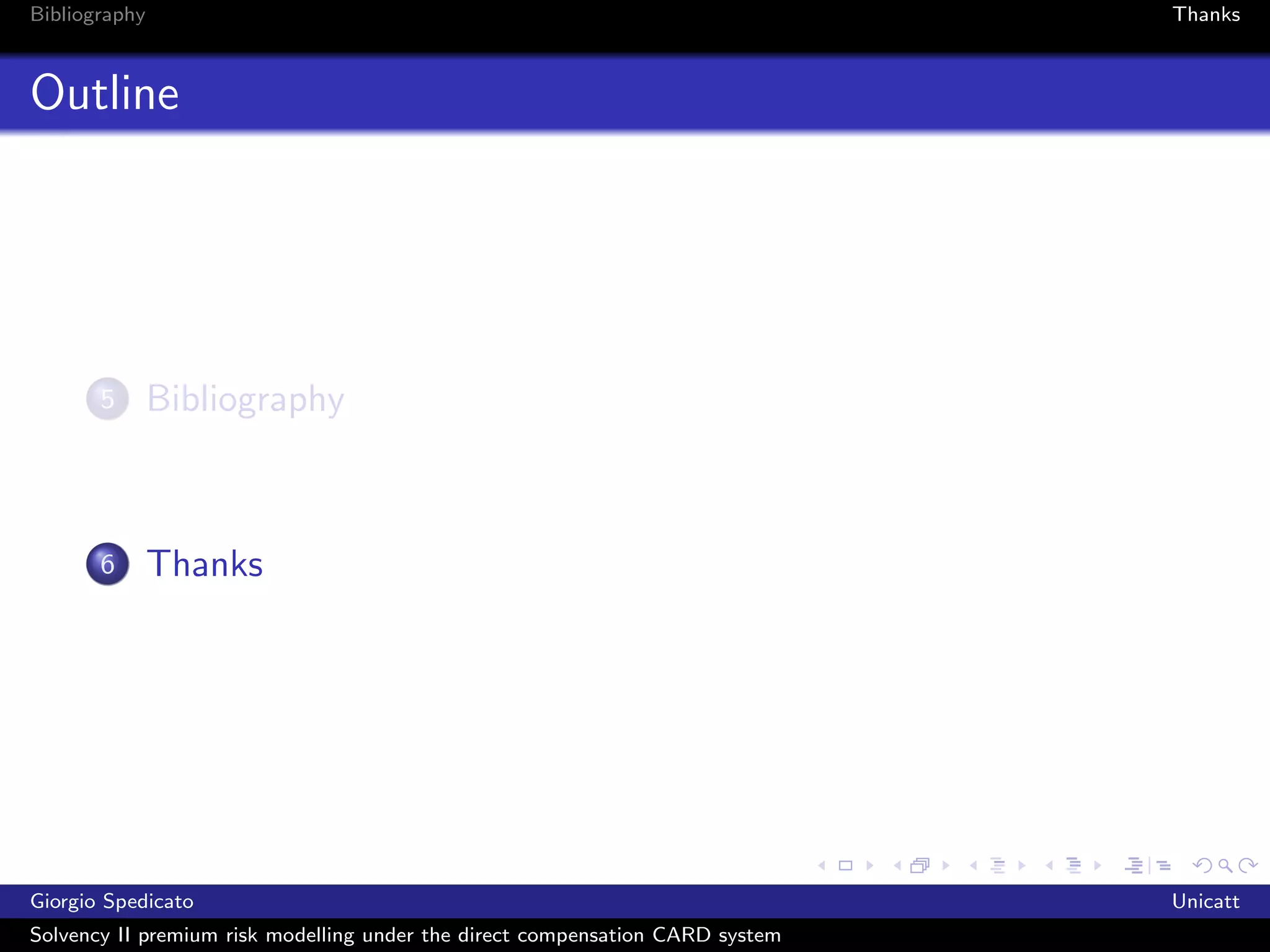This screenshot has height=952, width=1270.
Task: Click the go back curved arrow icon
Action: coord(1202,865)
